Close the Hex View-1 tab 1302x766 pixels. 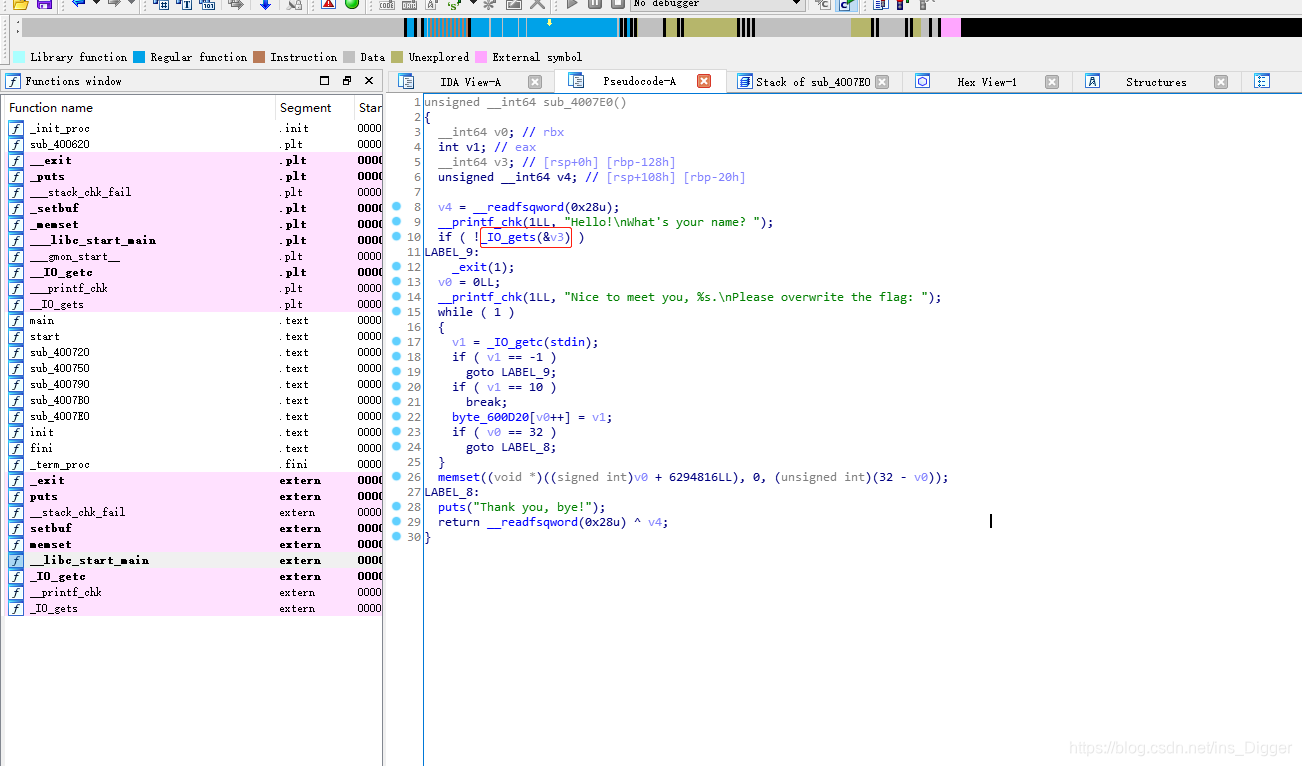[x=1052, y=82]
